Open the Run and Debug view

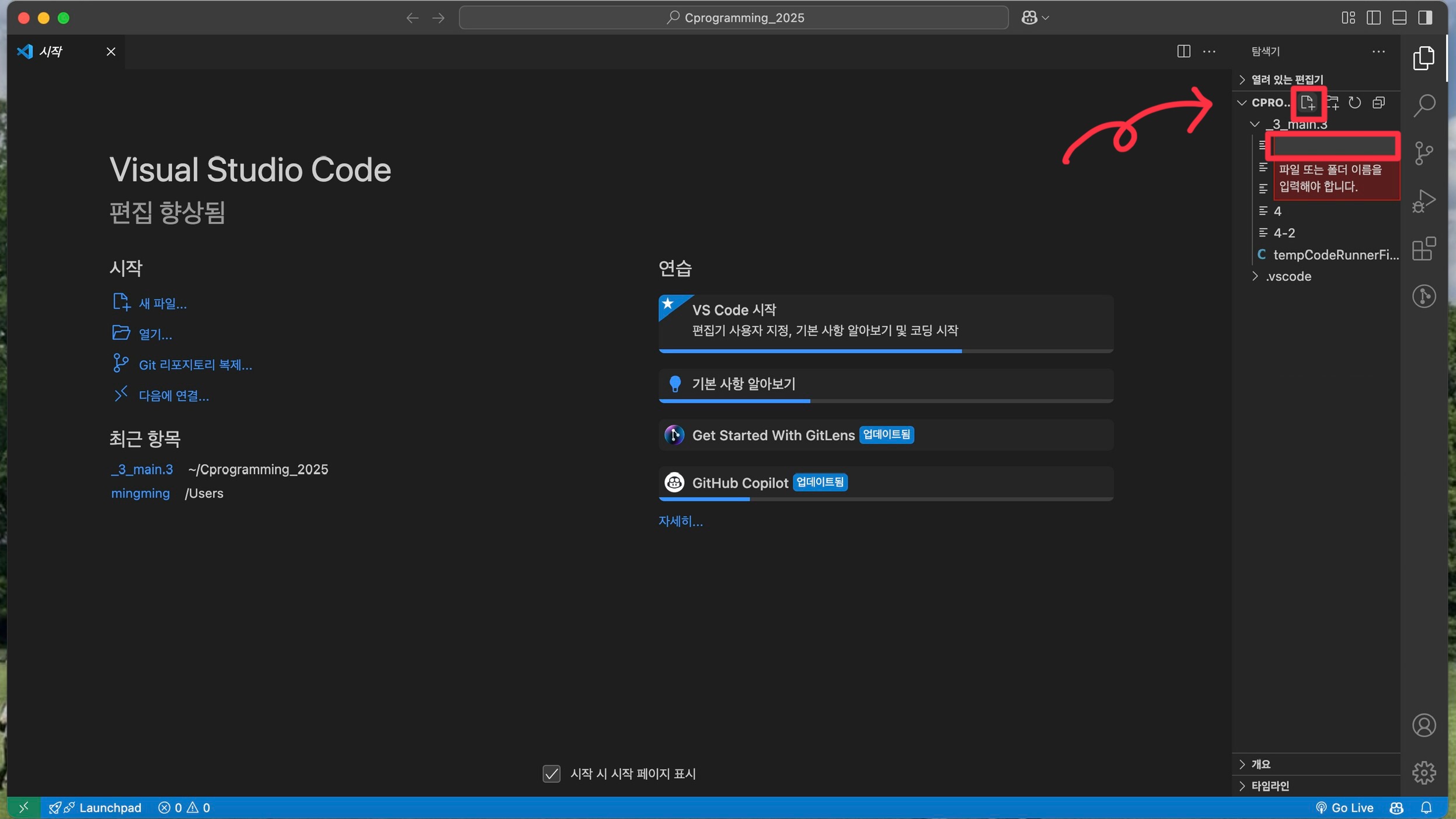1424,201
